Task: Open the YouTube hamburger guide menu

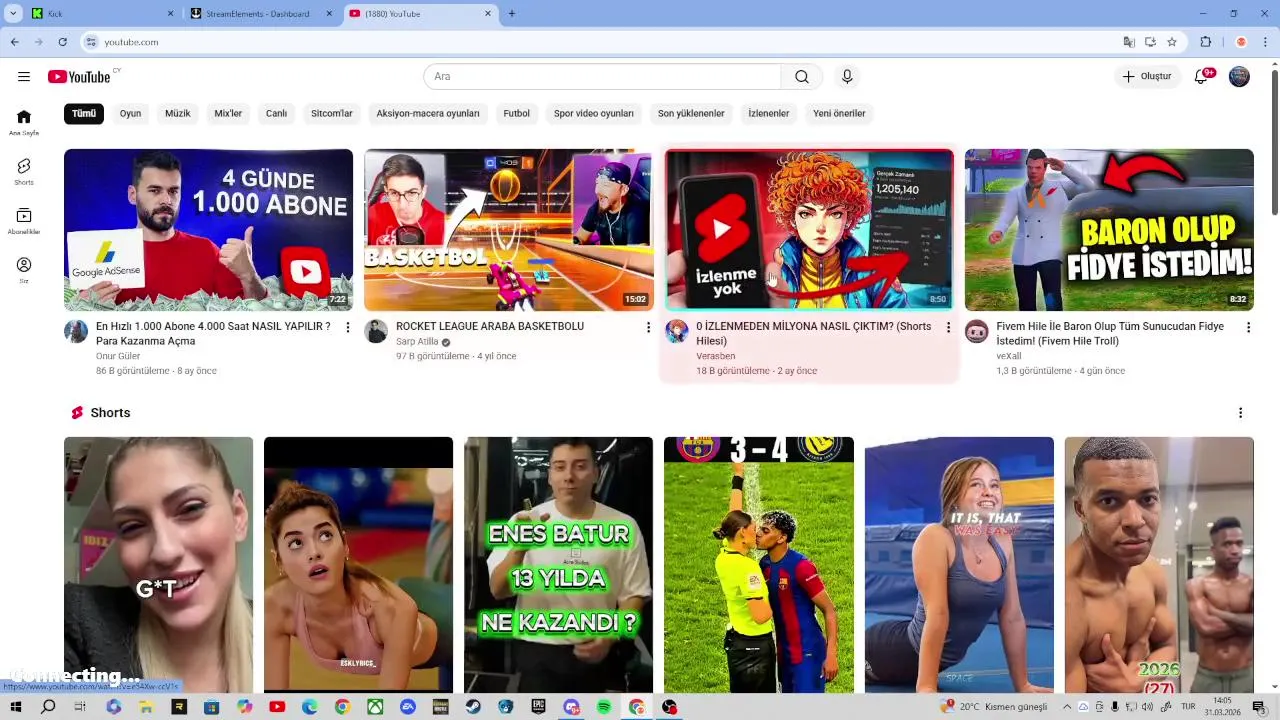Action: click(24, 77)
